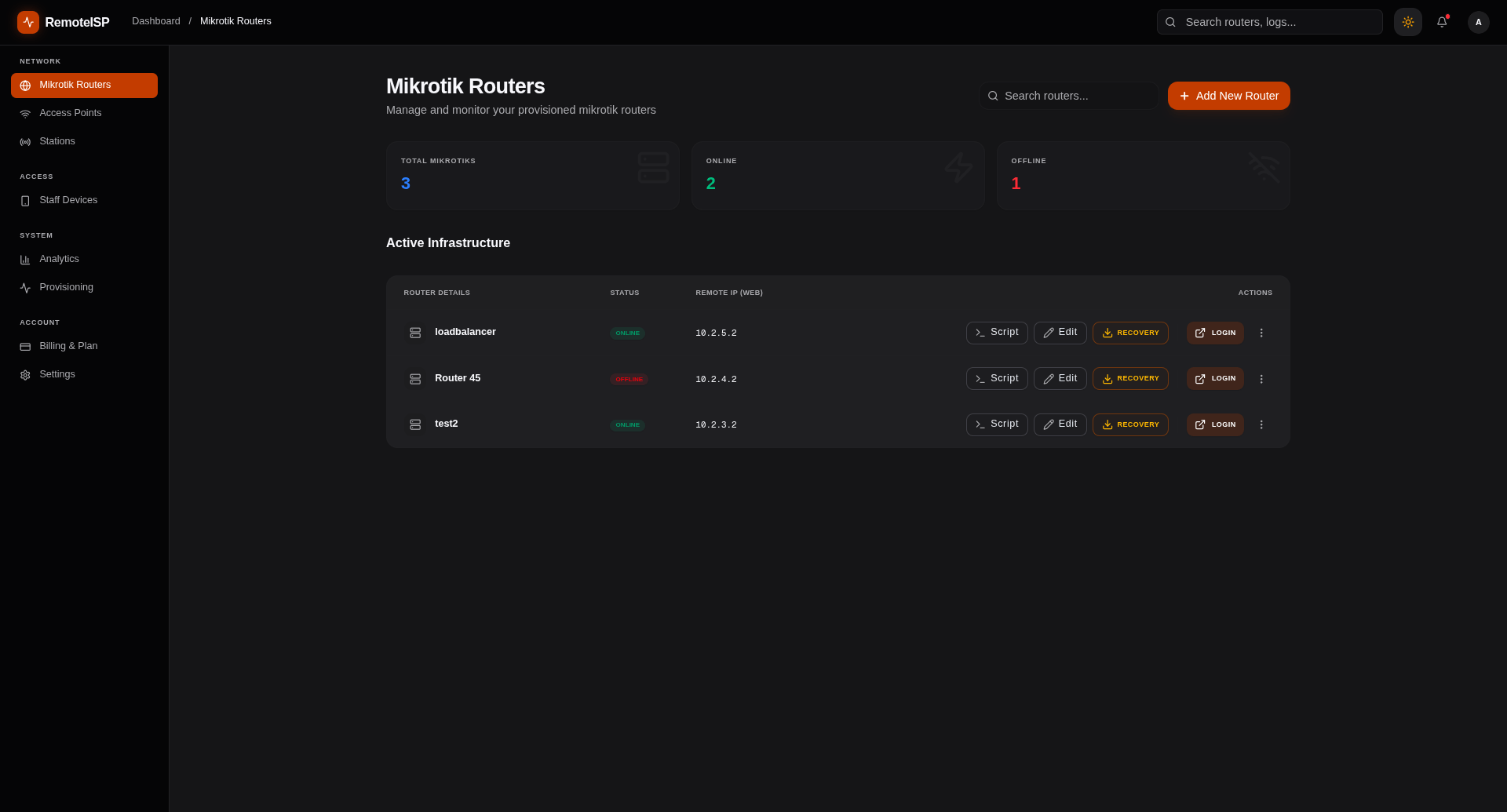This screenshot has height=812, width=1507.
Task: Open Analytics in sidebar
Action: coord(84,260)
